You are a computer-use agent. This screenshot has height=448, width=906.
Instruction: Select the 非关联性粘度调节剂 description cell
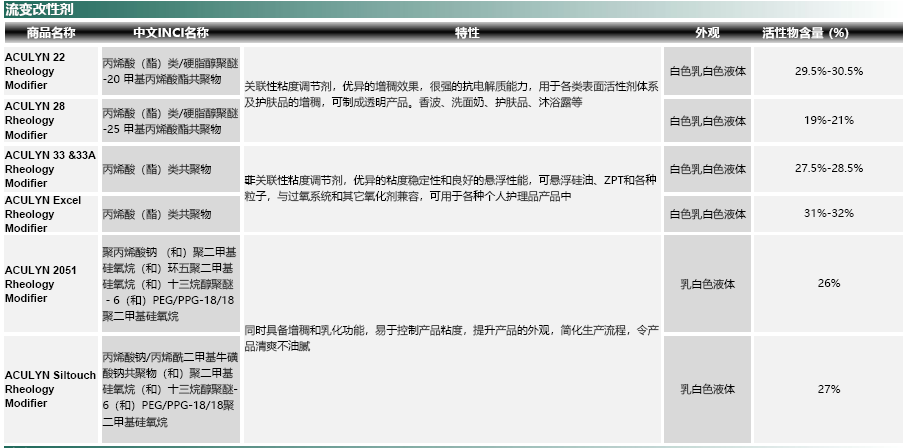pyautogui.click(x=452, y=189)
